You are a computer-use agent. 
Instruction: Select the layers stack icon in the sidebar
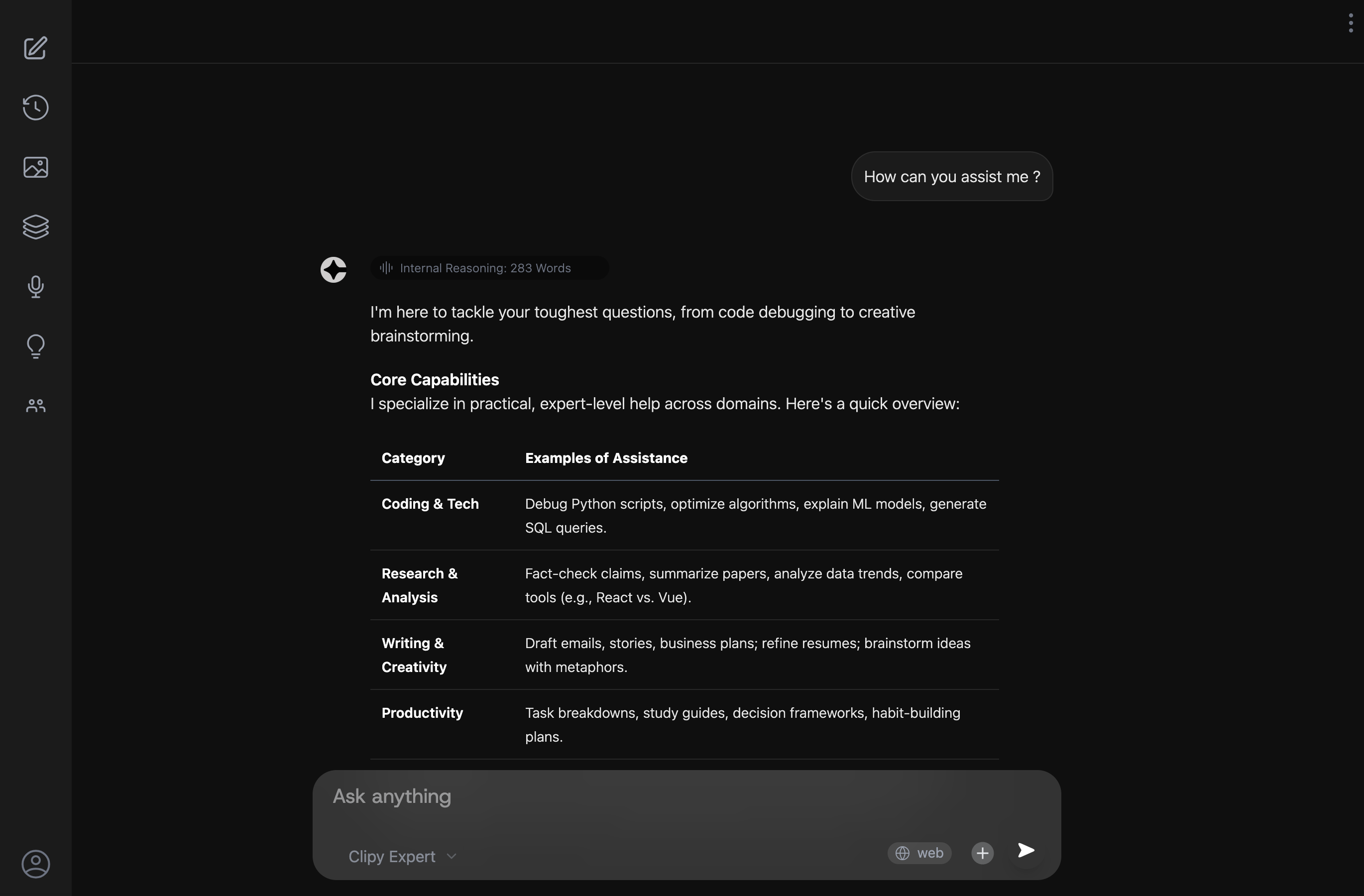(x=35, y=227)
